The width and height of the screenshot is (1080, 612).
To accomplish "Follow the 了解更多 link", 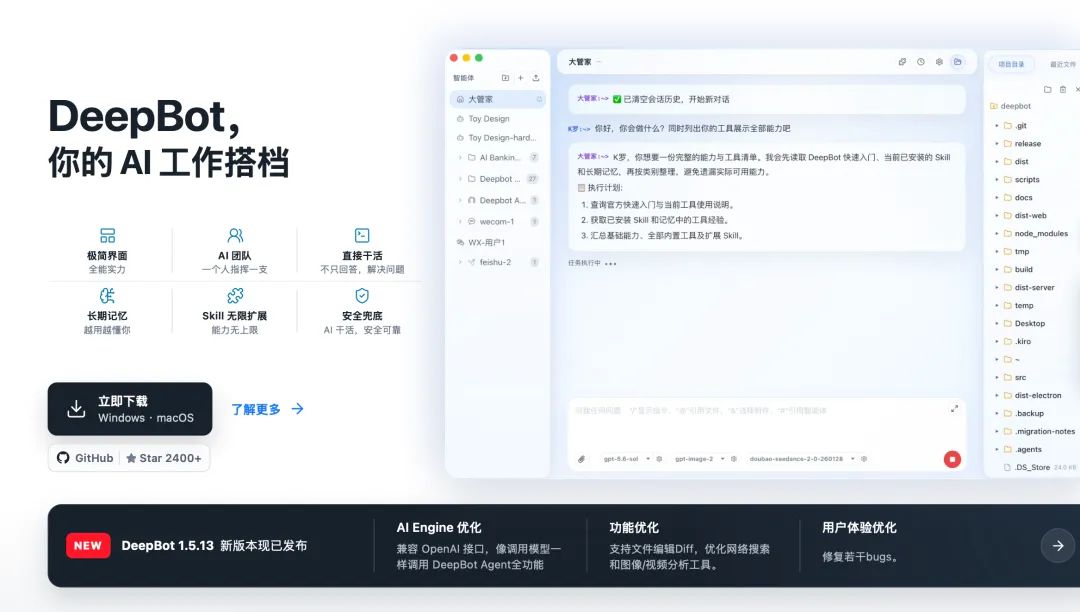I will 267,409.
